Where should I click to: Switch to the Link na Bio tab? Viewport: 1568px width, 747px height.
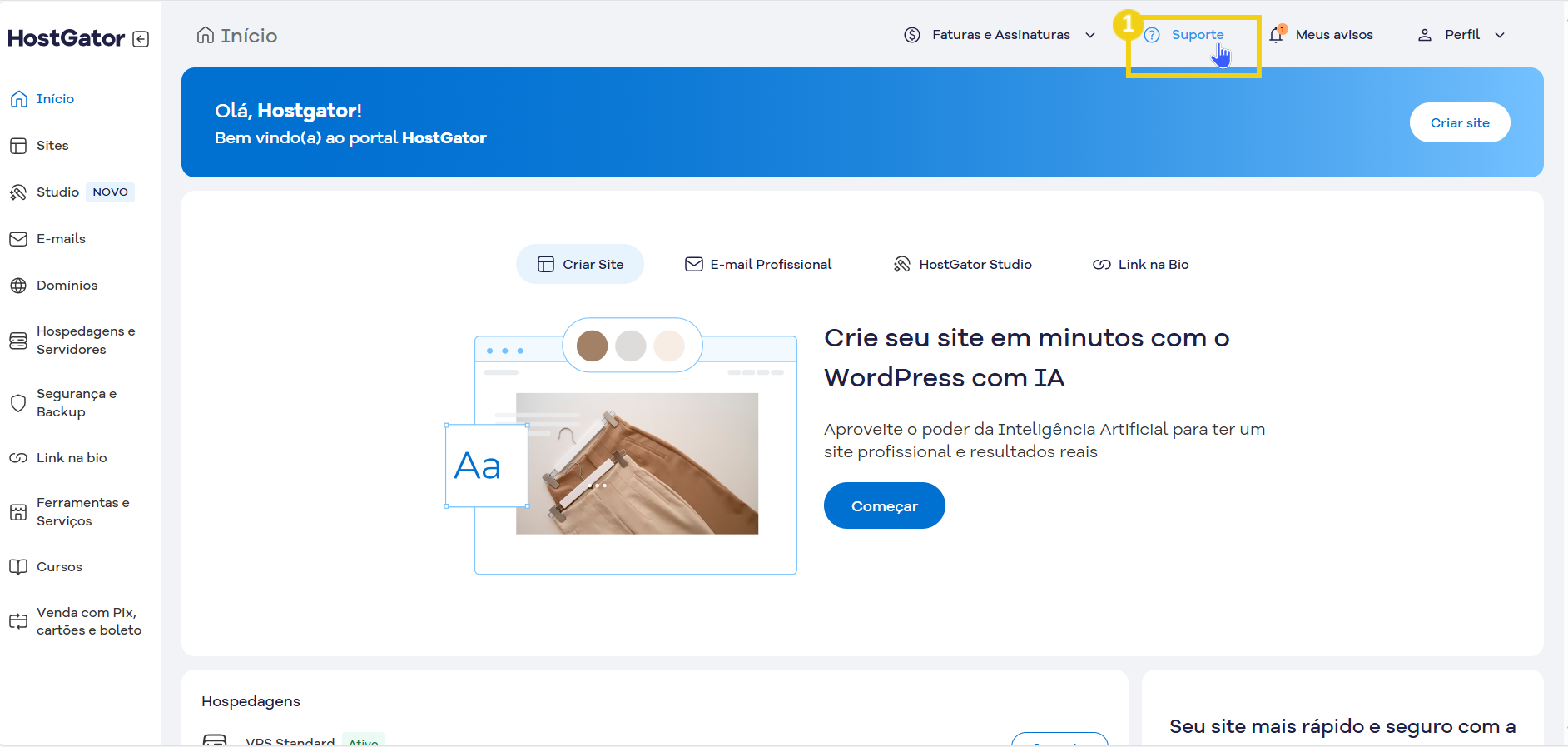click(x=1141, y=264)
